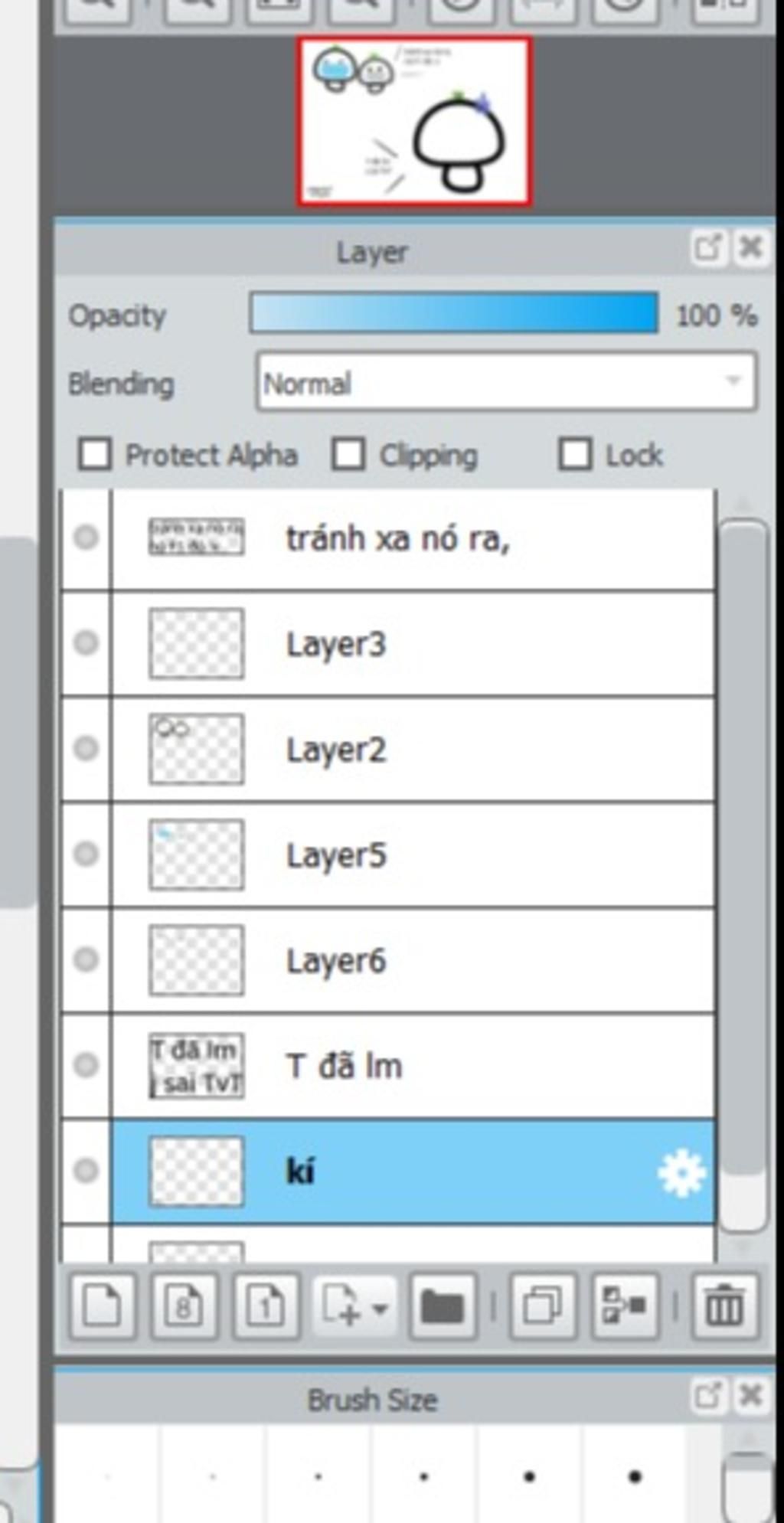Open the add special layer dropdown arrow
Image resolution: width=784 pixels, height=1523 pixels.
tap(380, 1308)
